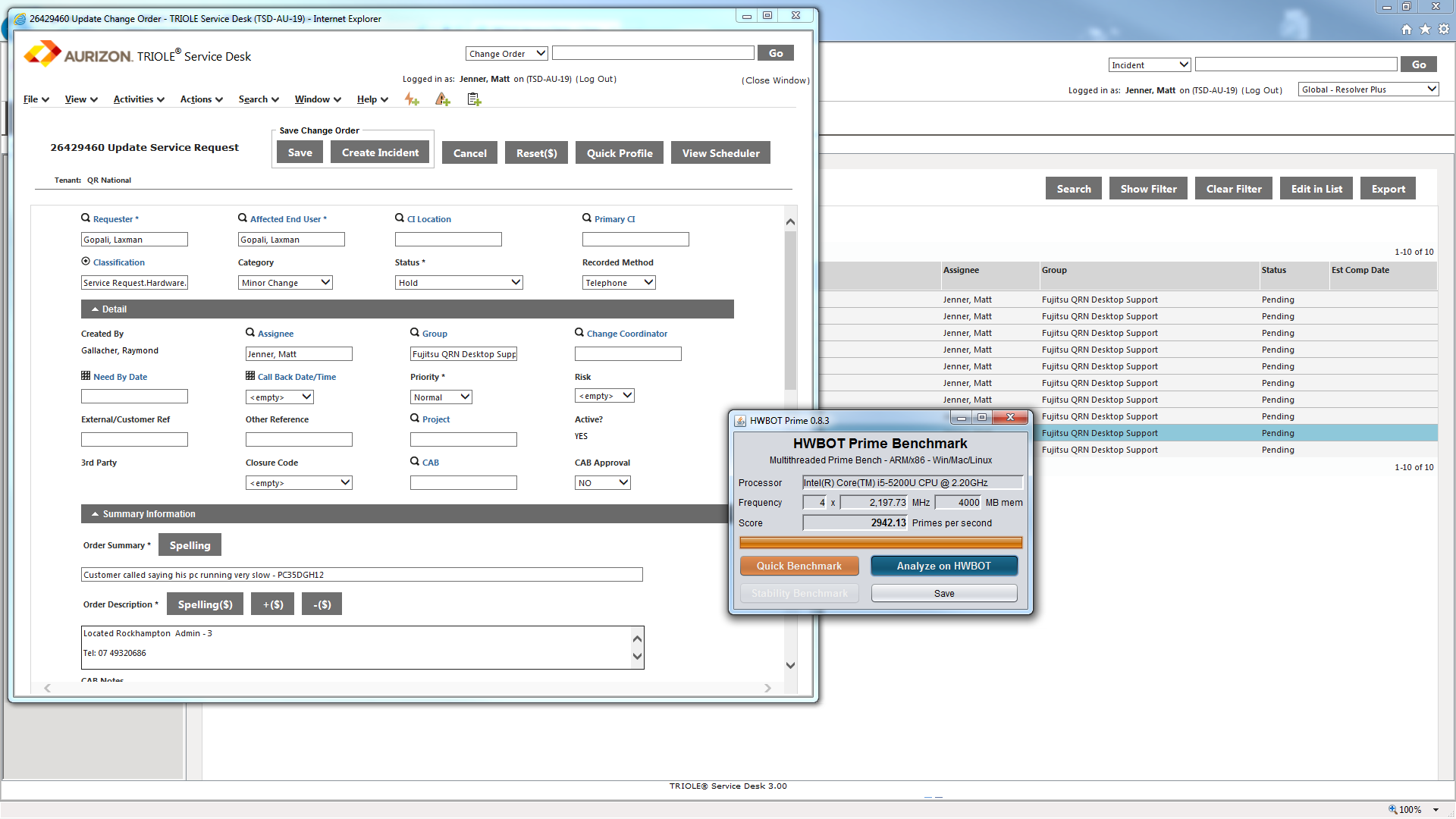Open the Risk empty dropdown
This screenshot has height=819, width=1456.
604,396
